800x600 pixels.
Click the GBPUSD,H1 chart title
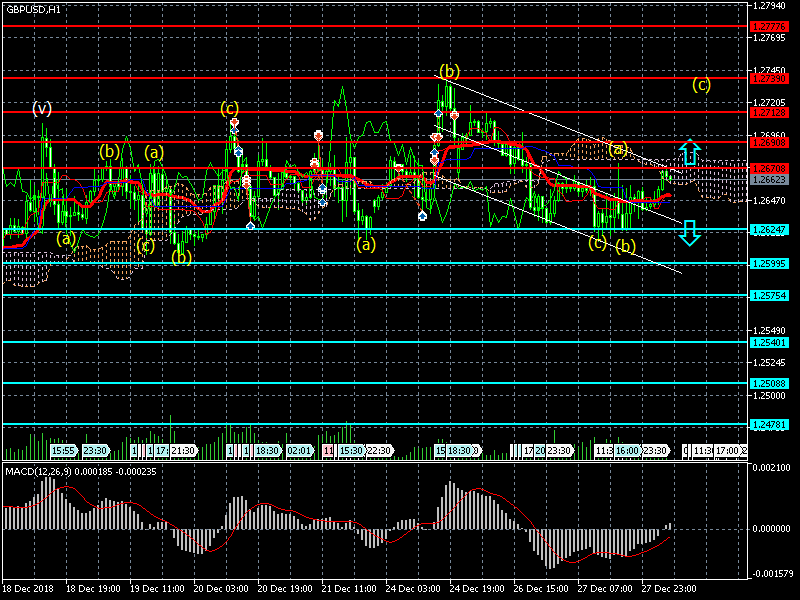pyautogui.click(x=32, y=8)
